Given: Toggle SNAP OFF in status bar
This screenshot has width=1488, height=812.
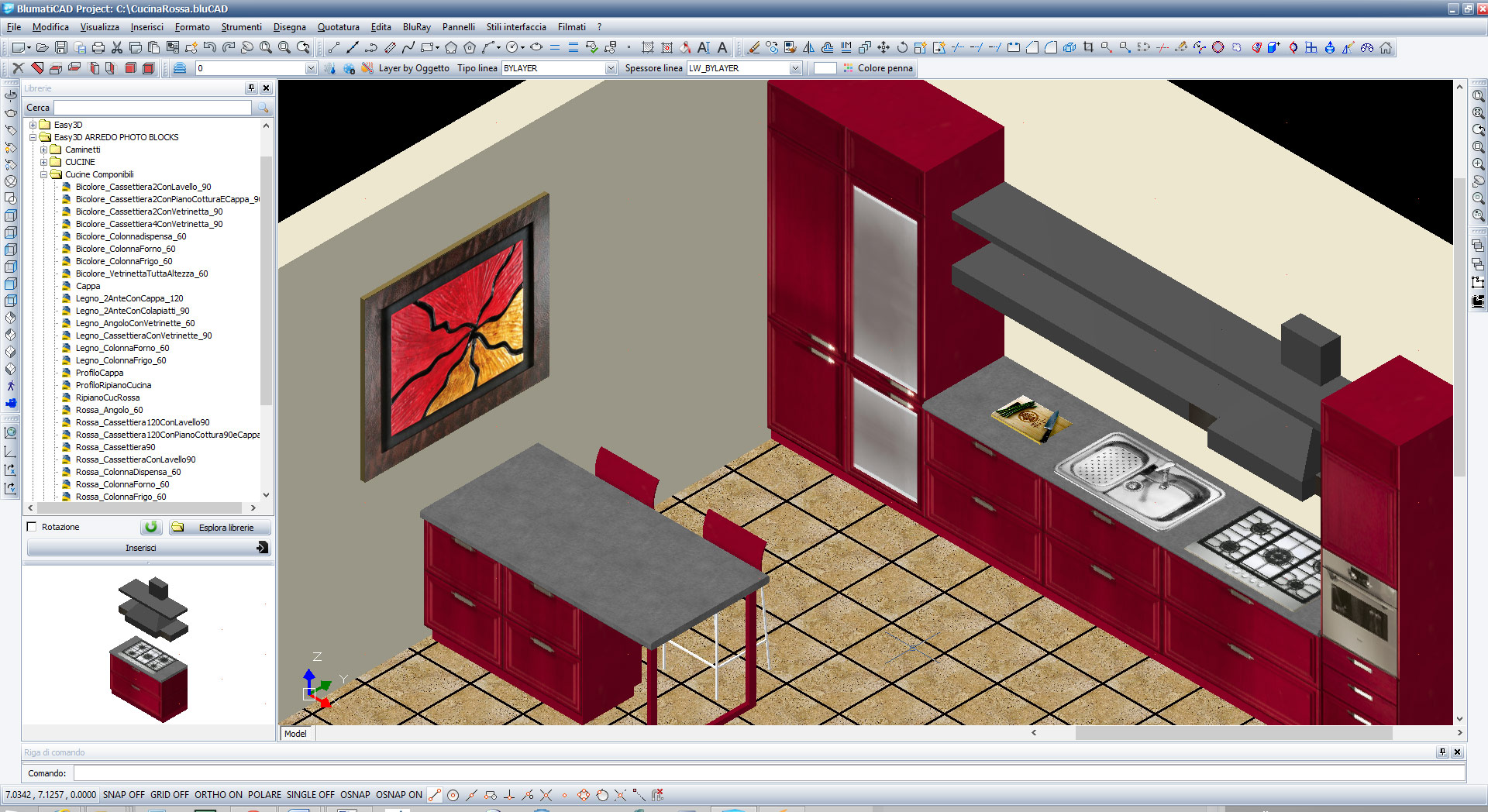Looking at the screenshot, I should point(123,795).
